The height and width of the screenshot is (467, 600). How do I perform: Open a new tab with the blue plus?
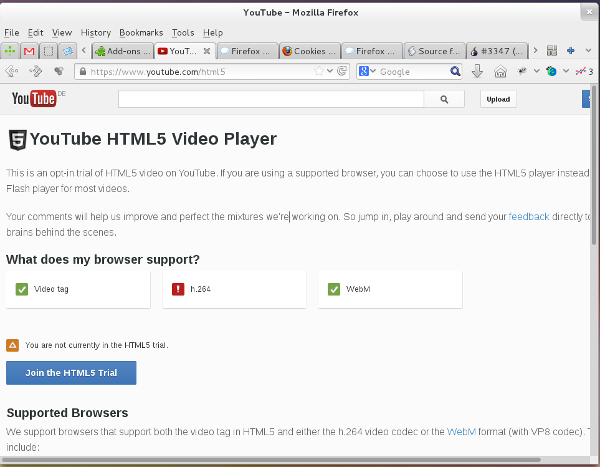[571, 51]
